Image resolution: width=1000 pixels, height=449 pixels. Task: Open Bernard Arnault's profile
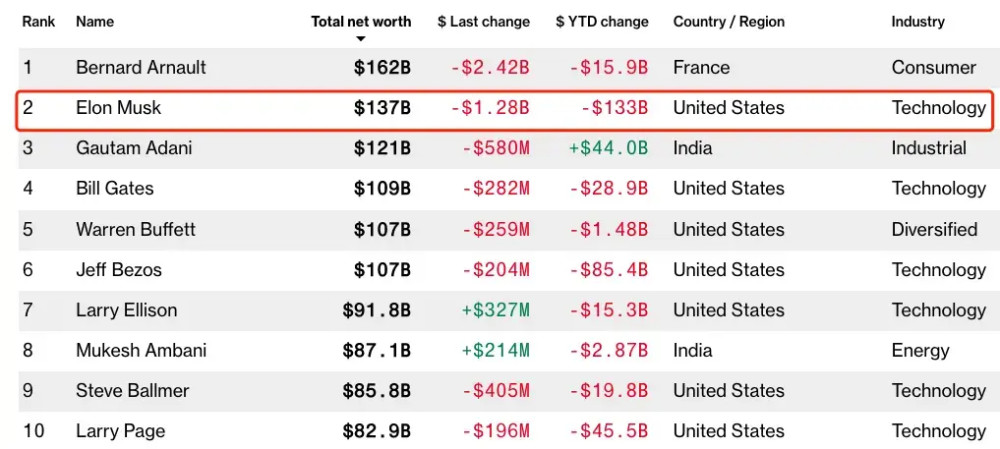[141, 68]
